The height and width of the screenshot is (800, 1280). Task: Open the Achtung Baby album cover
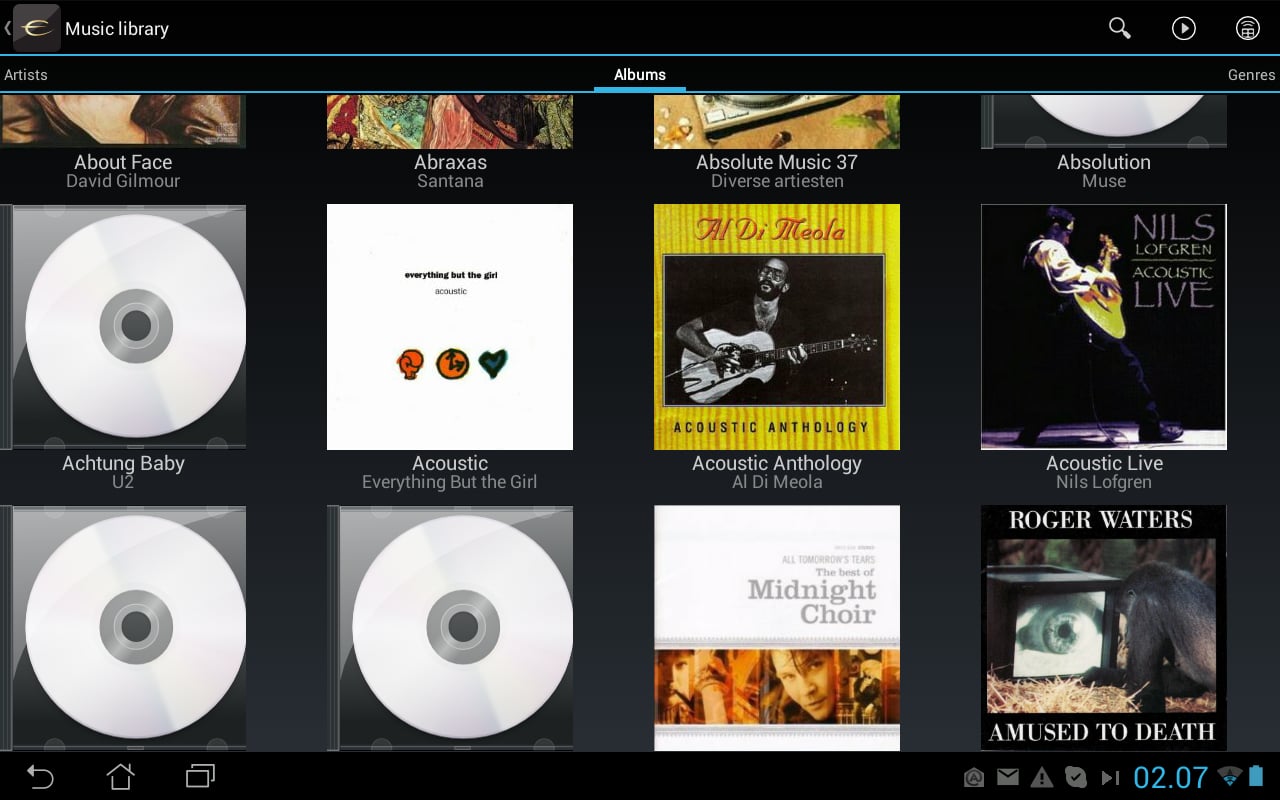coord(123,327)
